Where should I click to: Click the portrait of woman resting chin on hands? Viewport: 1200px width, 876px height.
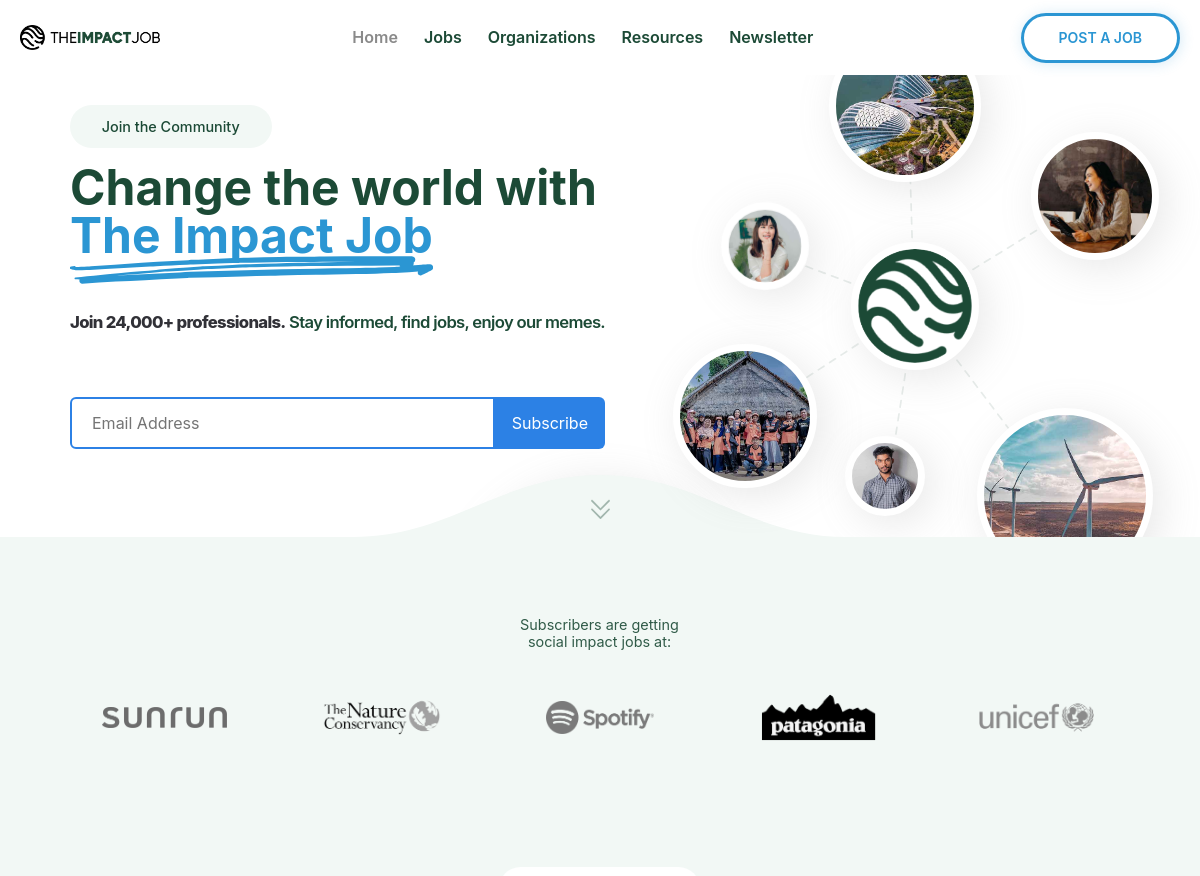(765, 246)
